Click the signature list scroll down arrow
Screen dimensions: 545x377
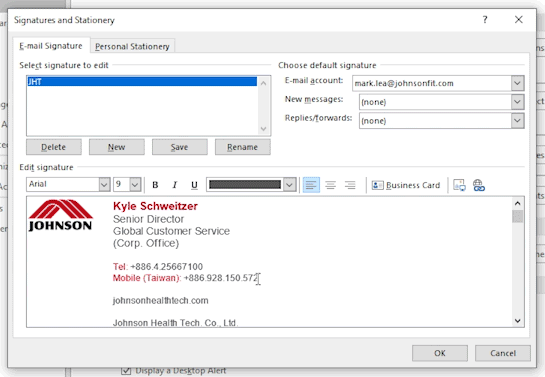pyautogui.click(x=263, y=129)
